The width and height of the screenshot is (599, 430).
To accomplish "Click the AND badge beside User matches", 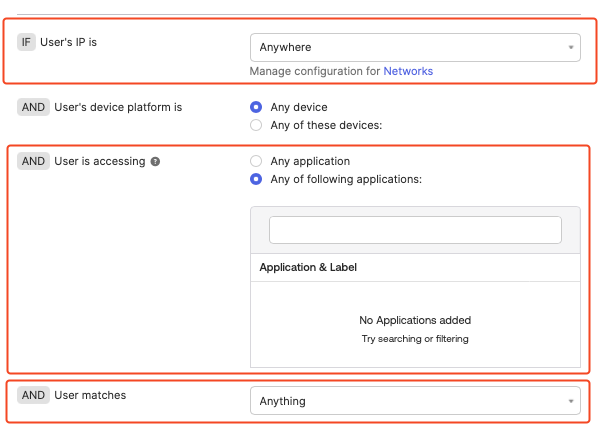I will (33, 395).
